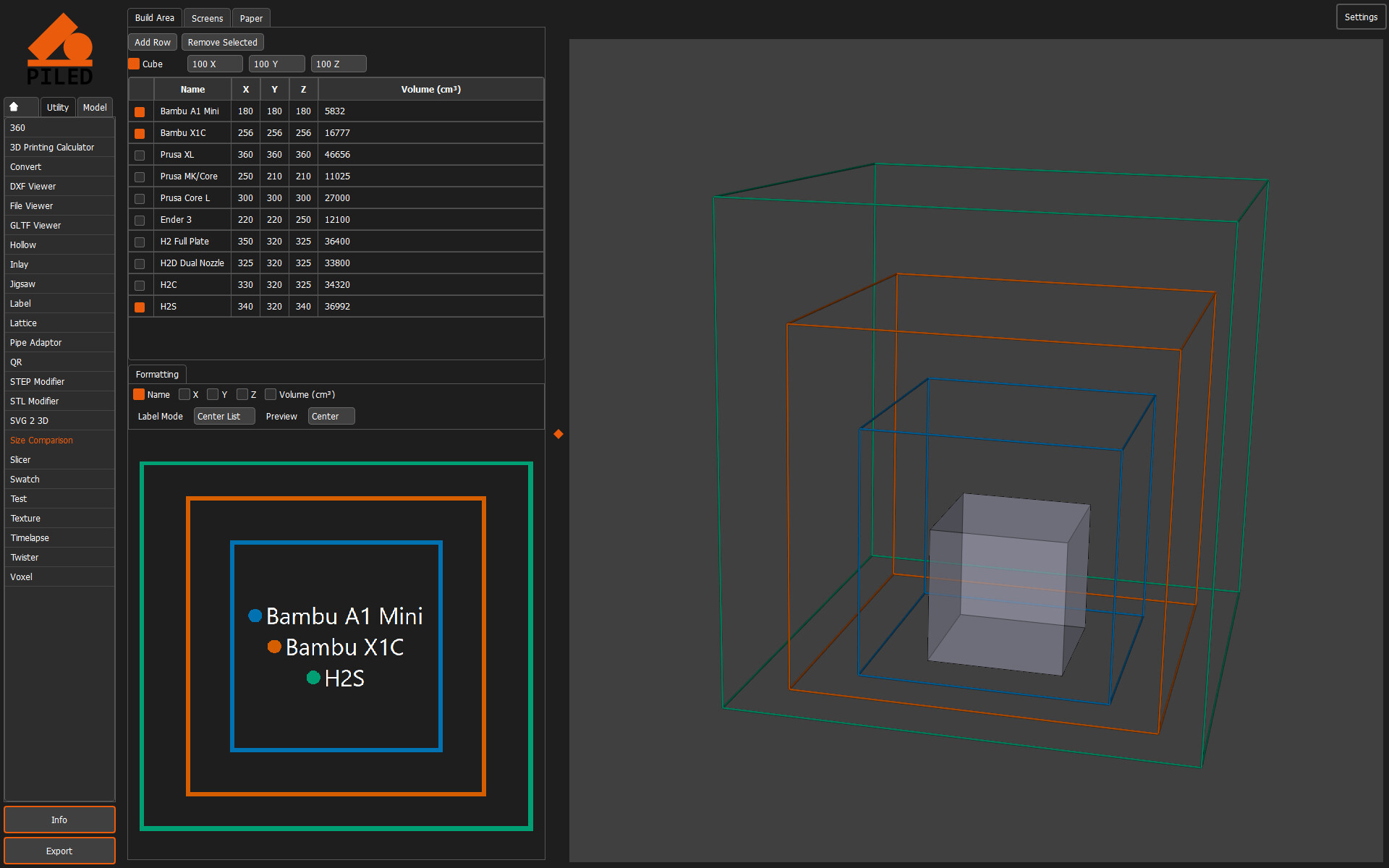Uncheck the Bambu A1 Mini row checkbox

[x=140, y=111]
